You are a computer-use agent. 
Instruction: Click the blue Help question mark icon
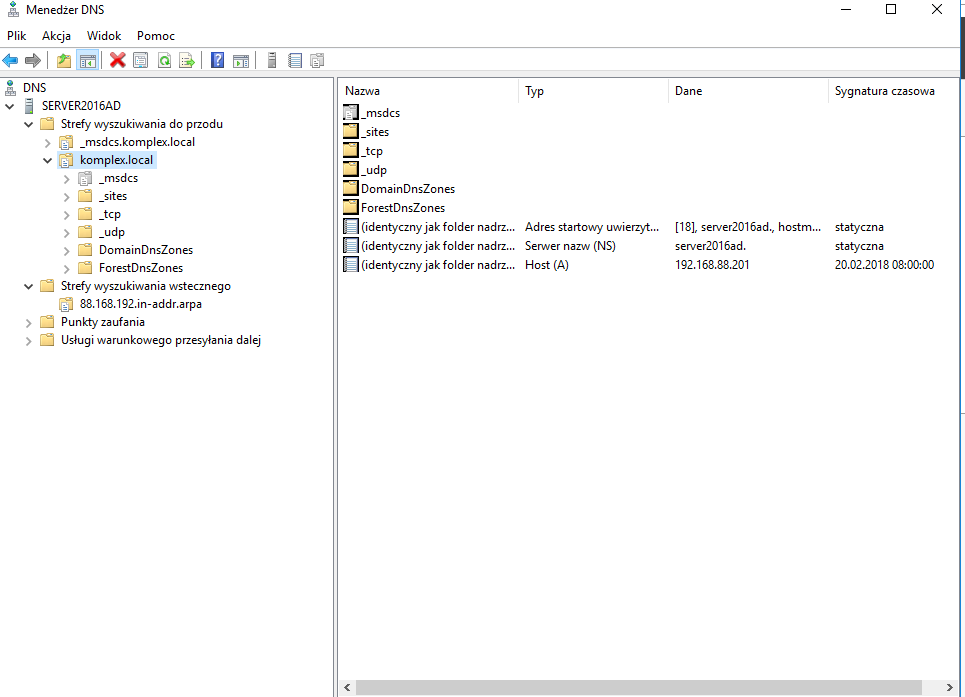click(x=217, y=60)
